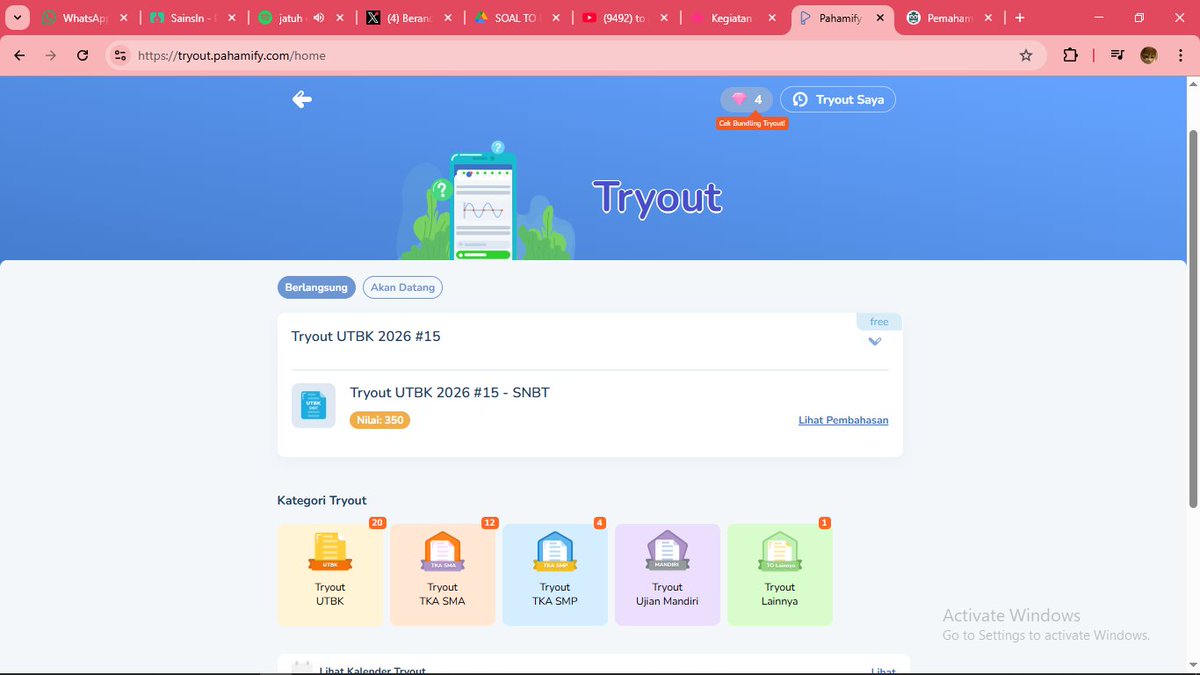Open the browser extensions puzzle icon

tap(1070, 56)
